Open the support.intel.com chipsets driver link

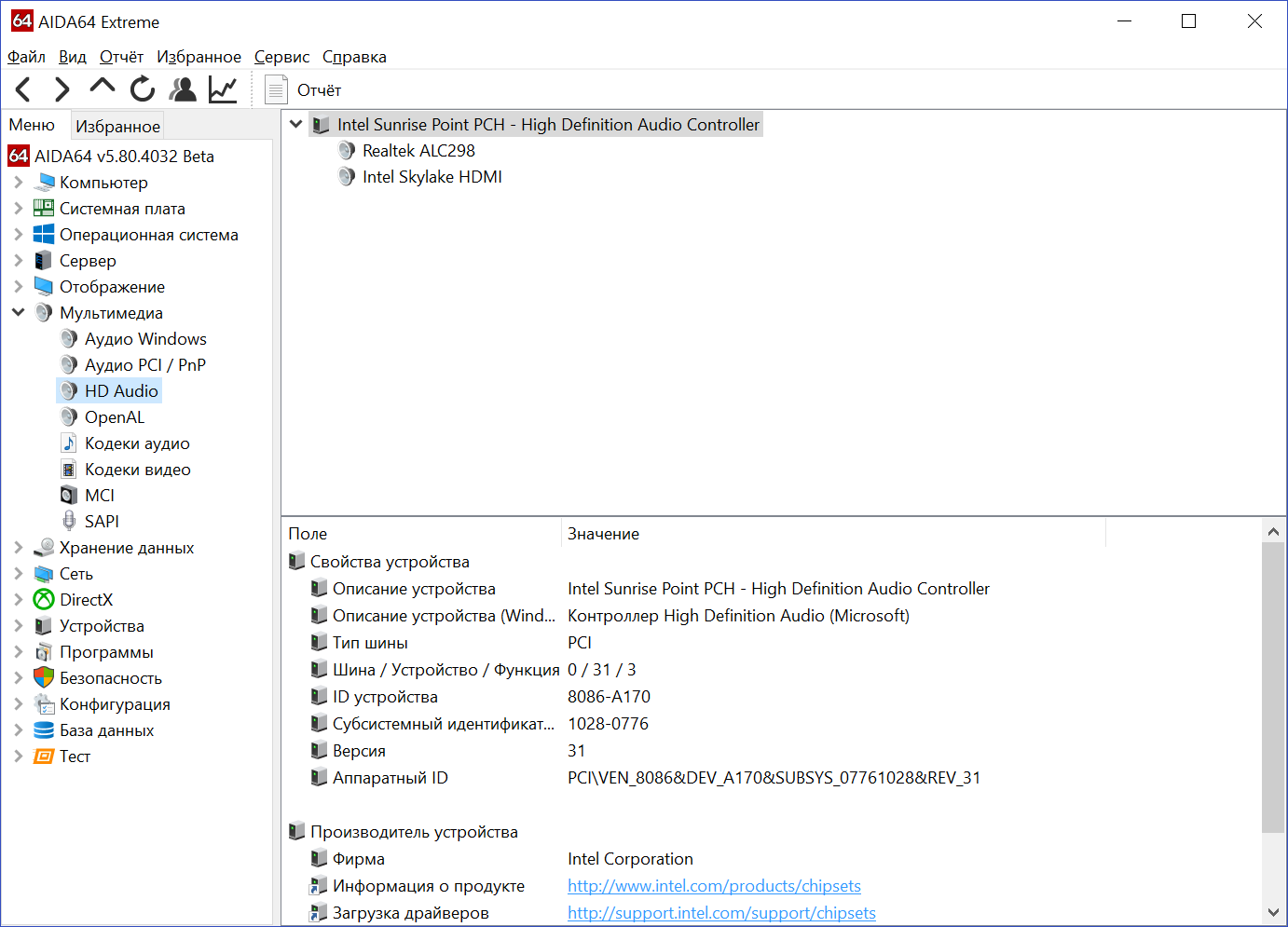tap(721, 913)
